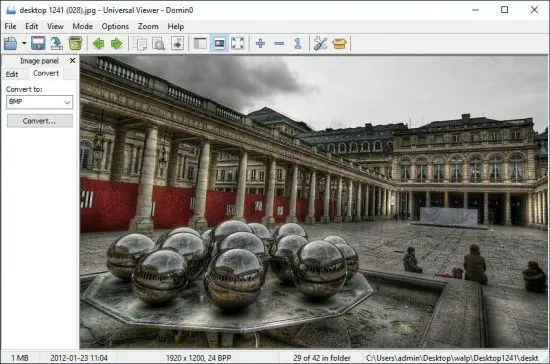Zoom in with the blue plus icon
550x364 pixels.
point(260,43)
